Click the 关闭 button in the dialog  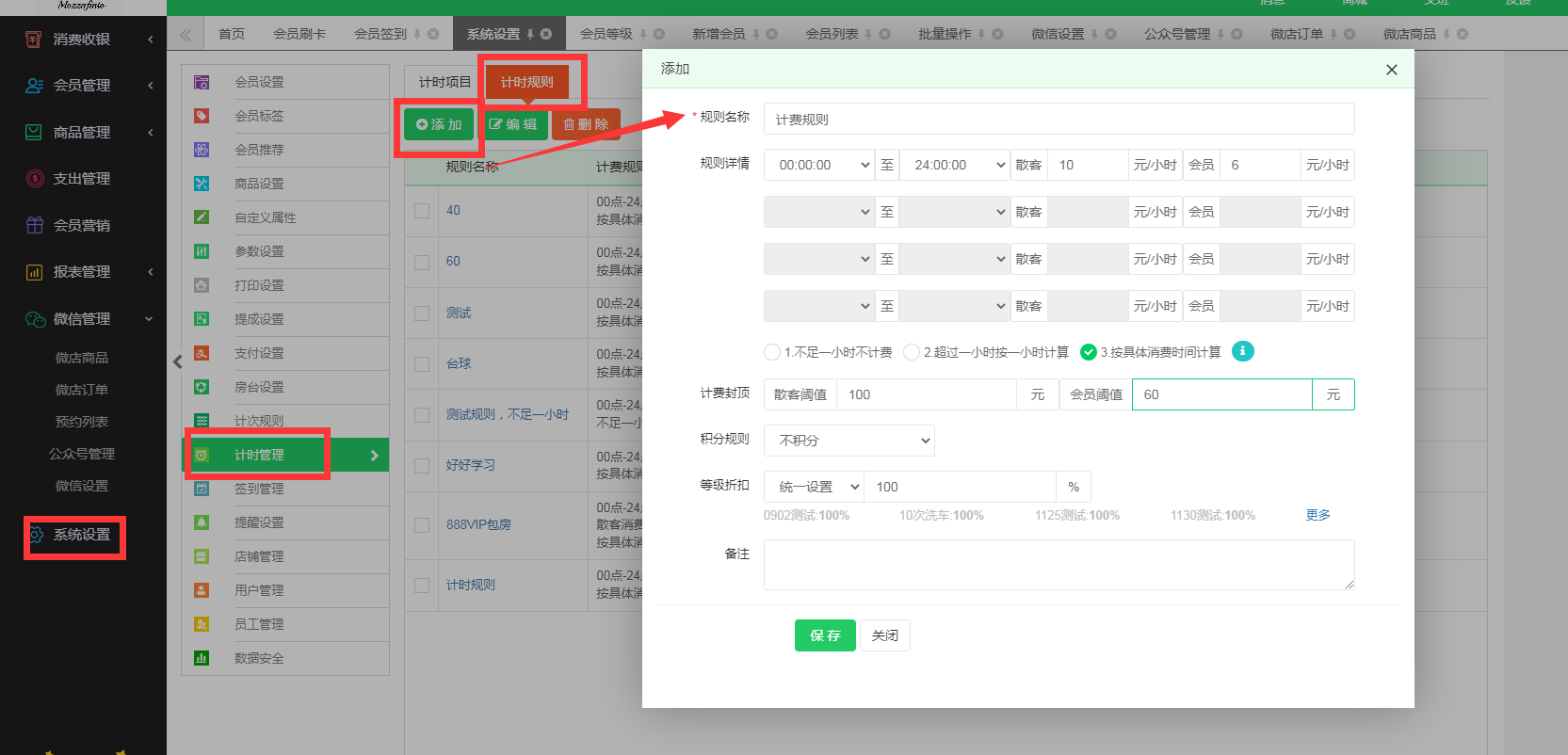885,635
